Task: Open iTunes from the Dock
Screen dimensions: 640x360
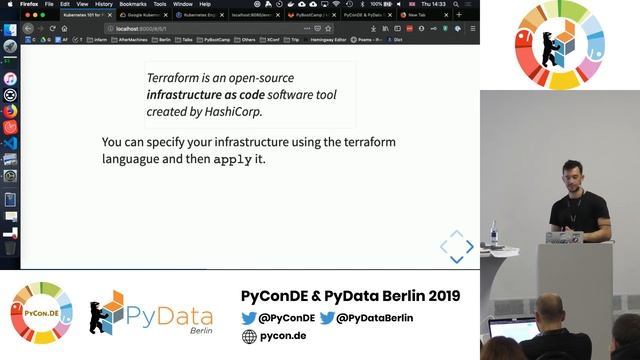Action: tap(10, 79)
